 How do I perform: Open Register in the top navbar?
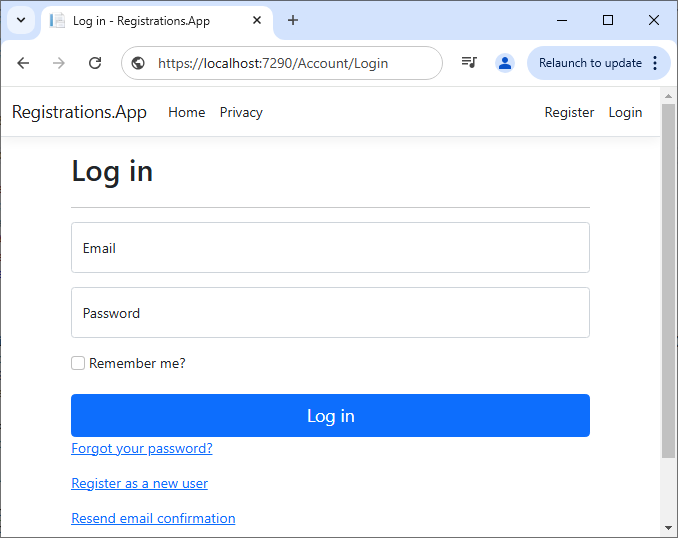coord(569,112)
